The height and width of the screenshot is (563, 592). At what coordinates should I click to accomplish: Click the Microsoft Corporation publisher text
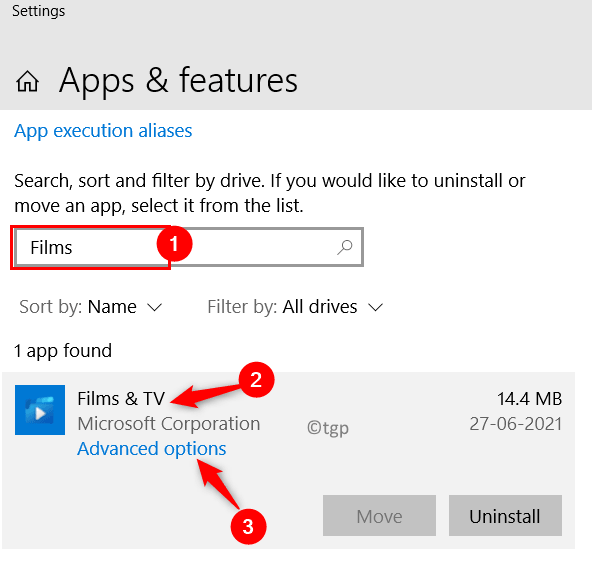(x=169, y=424)
